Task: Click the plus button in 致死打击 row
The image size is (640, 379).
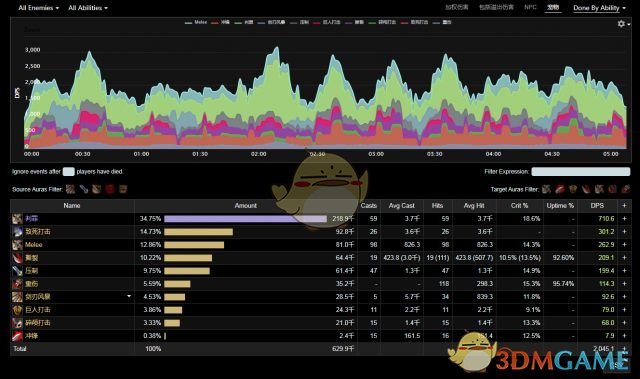Action: (624, 232)
